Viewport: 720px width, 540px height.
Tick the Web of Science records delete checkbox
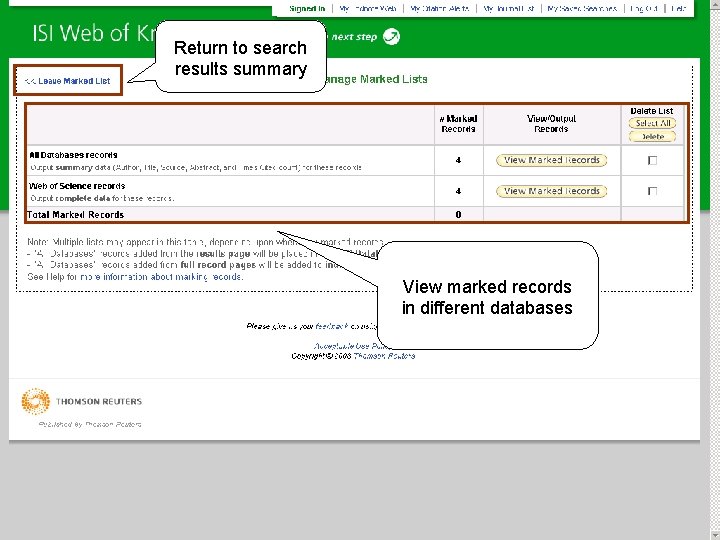click(652, 191)
